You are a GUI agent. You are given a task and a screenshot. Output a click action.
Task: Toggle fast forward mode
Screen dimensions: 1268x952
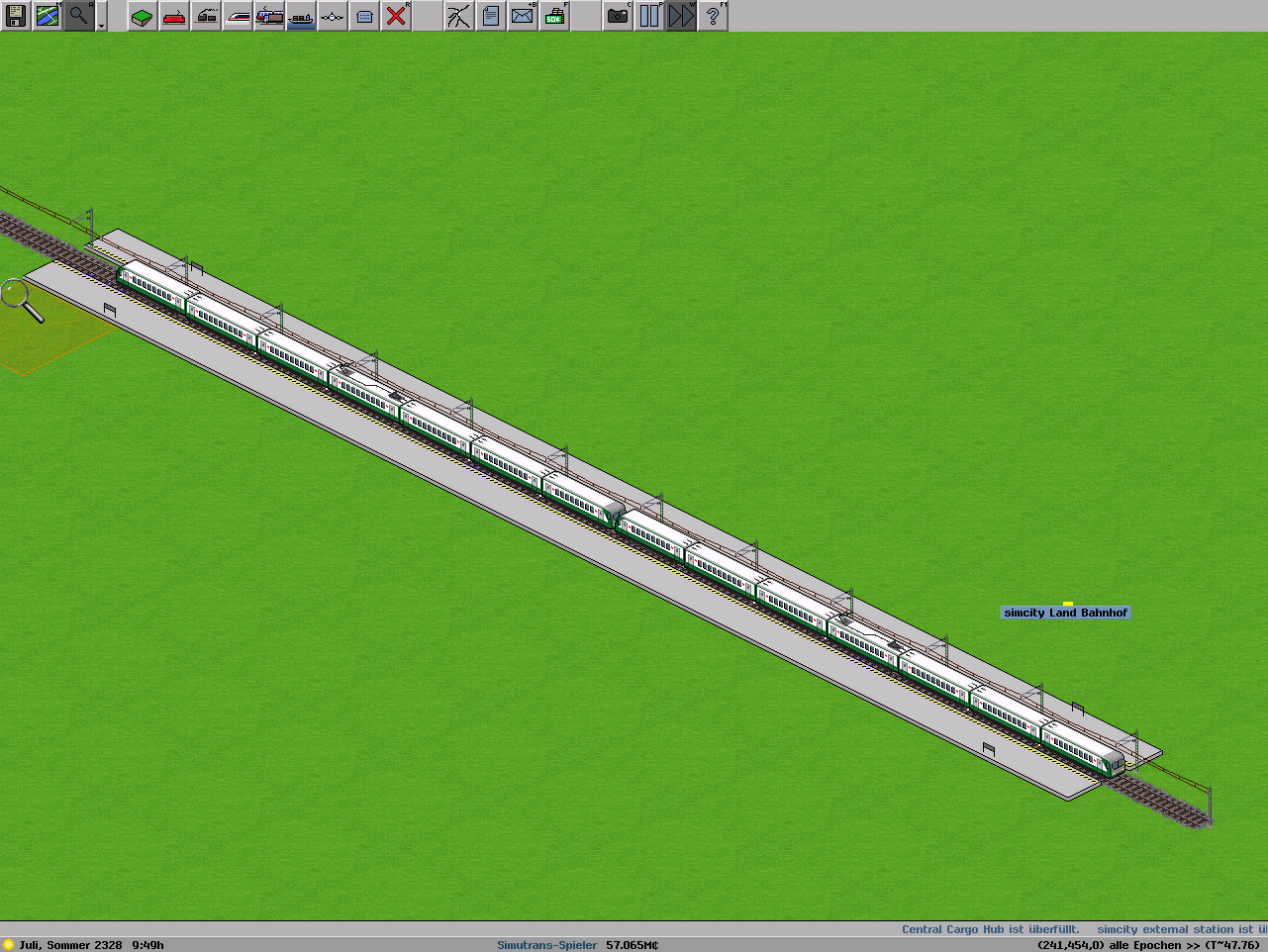(x=681, y=16)
